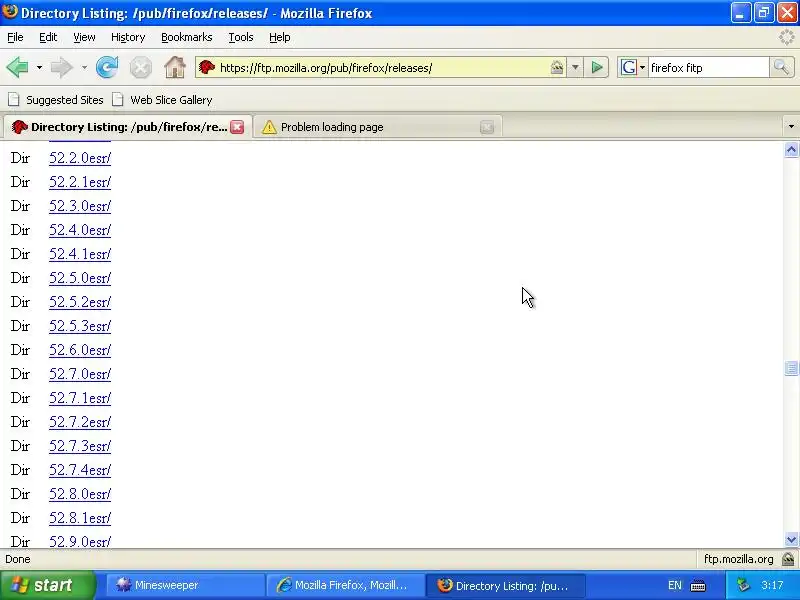Switch to Minesweeper in the taskbar
The width and height of the screenshot is (800, 600).
(185, 585)
